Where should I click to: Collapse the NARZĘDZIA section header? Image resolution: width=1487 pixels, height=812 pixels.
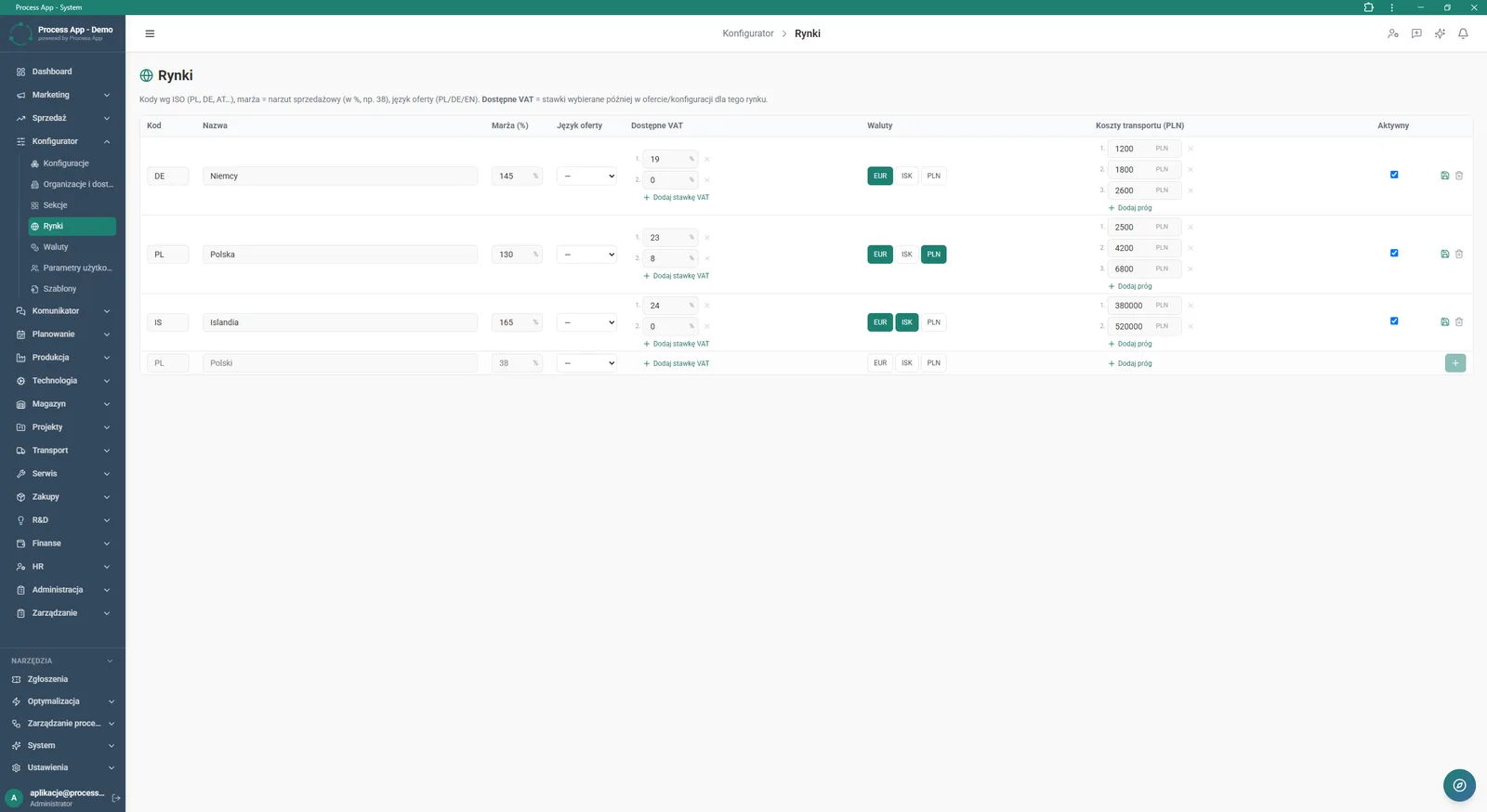pos(62,661)
